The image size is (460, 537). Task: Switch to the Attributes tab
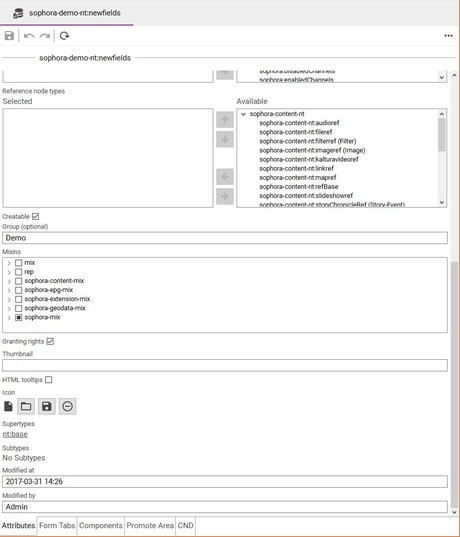[x=18, y=525]
